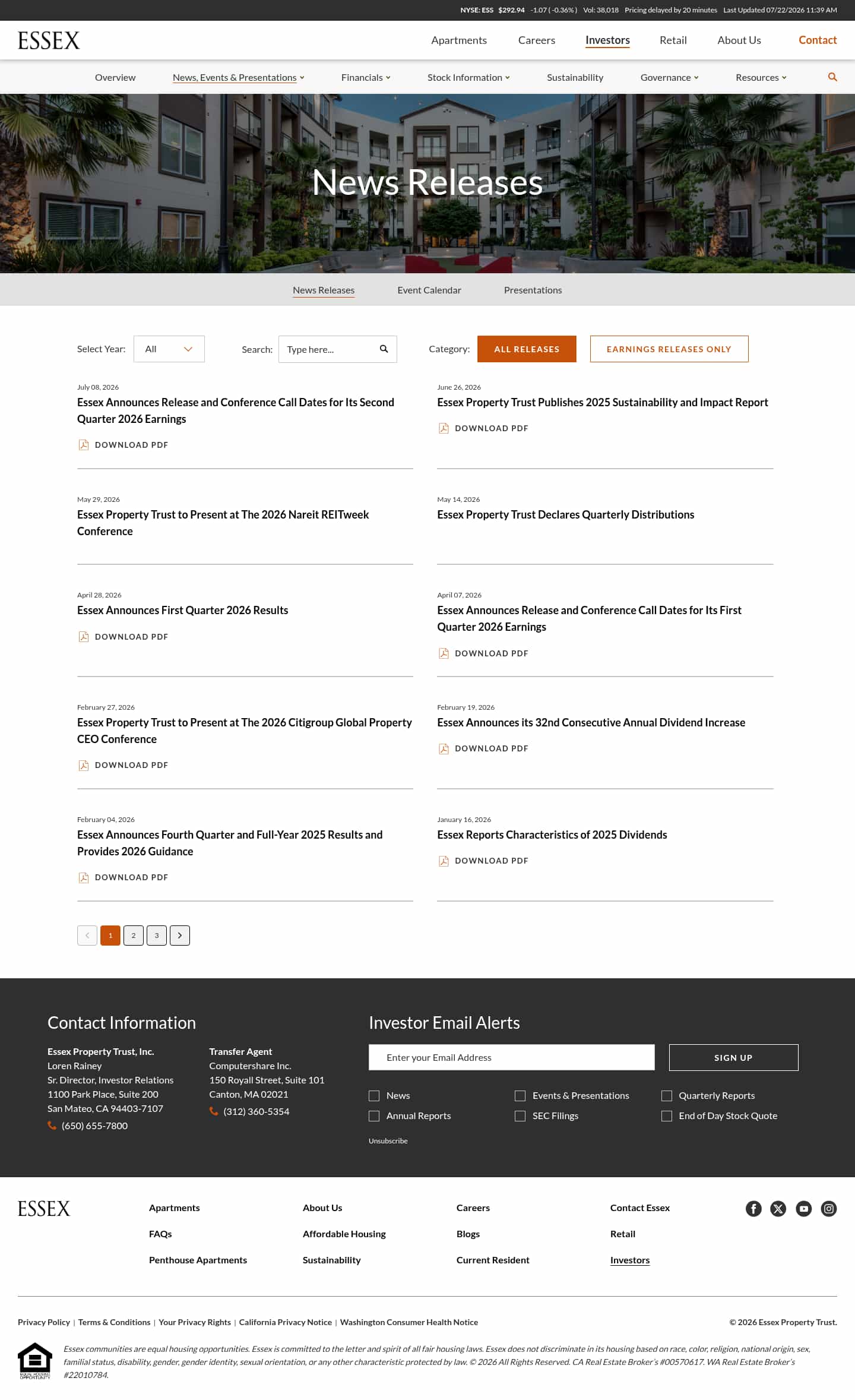Check the Events & Presentations checkbox
Image resolution: width=855 pixels, height=1400 pixels.
(x=520, y=1096)
